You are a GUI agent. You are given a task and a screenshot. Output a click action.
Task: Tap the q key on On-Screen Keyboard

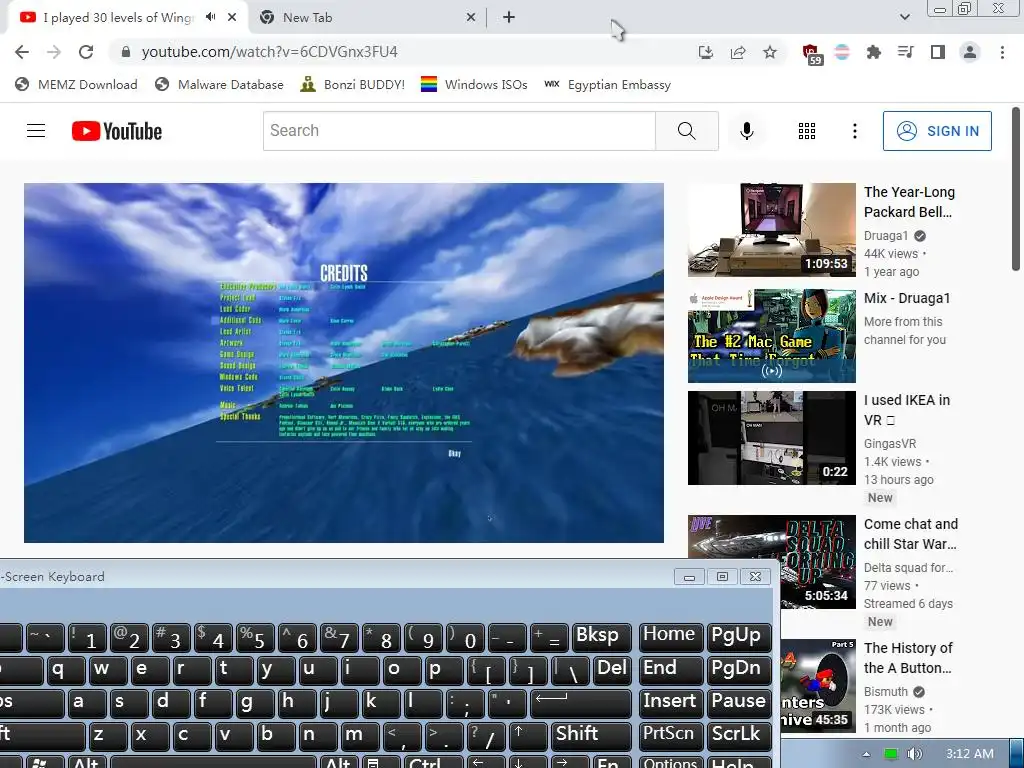click(67, 669)
